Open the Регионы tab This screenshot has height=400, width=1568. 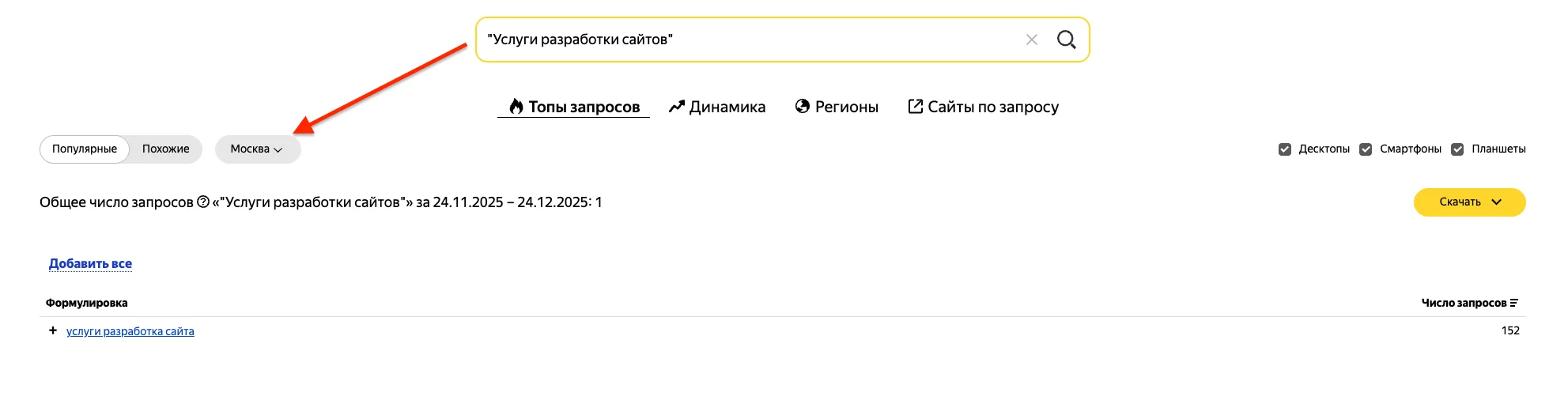point(846,107)
